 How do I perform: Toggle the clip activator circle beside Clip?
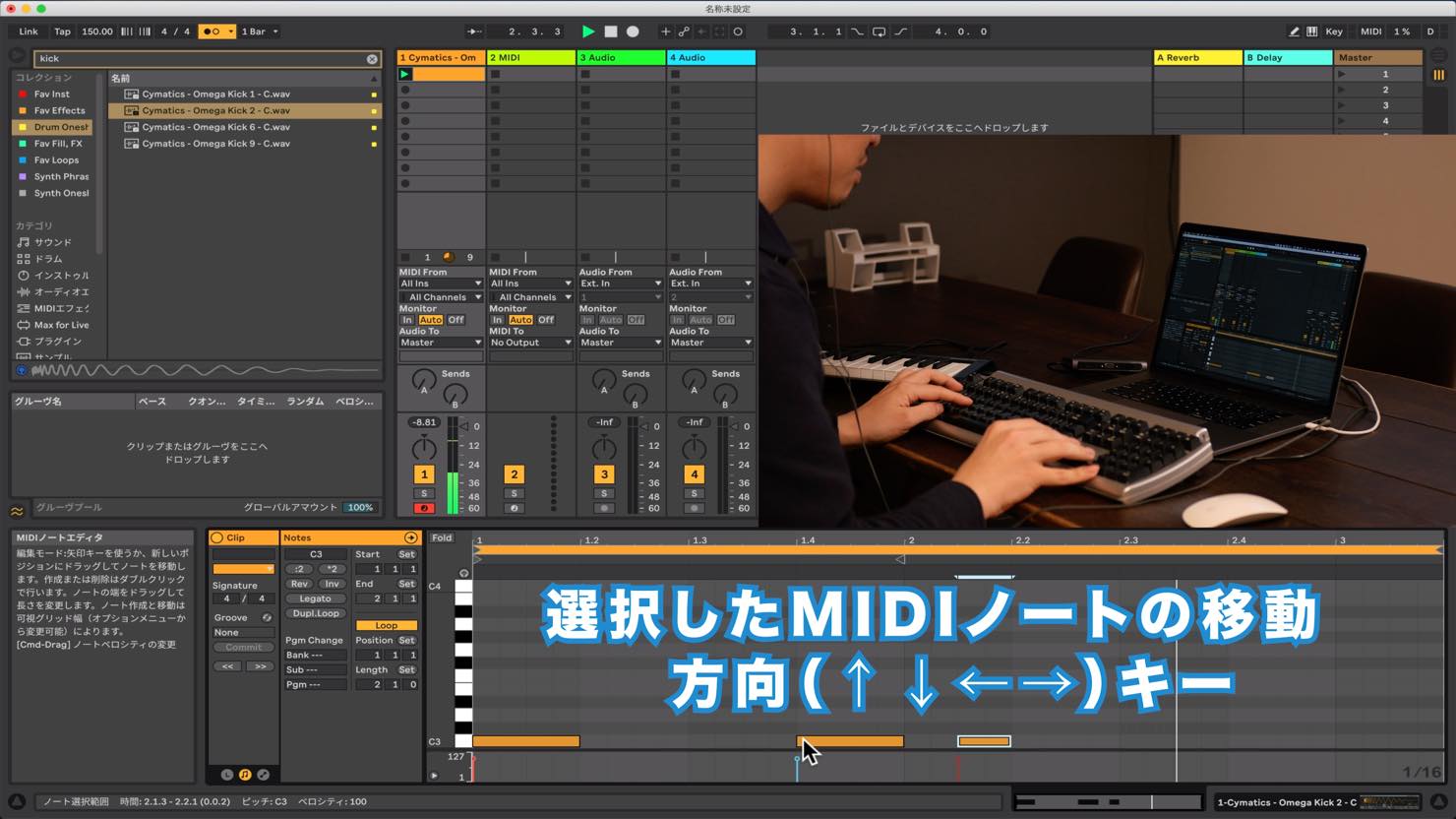[216, 537]
